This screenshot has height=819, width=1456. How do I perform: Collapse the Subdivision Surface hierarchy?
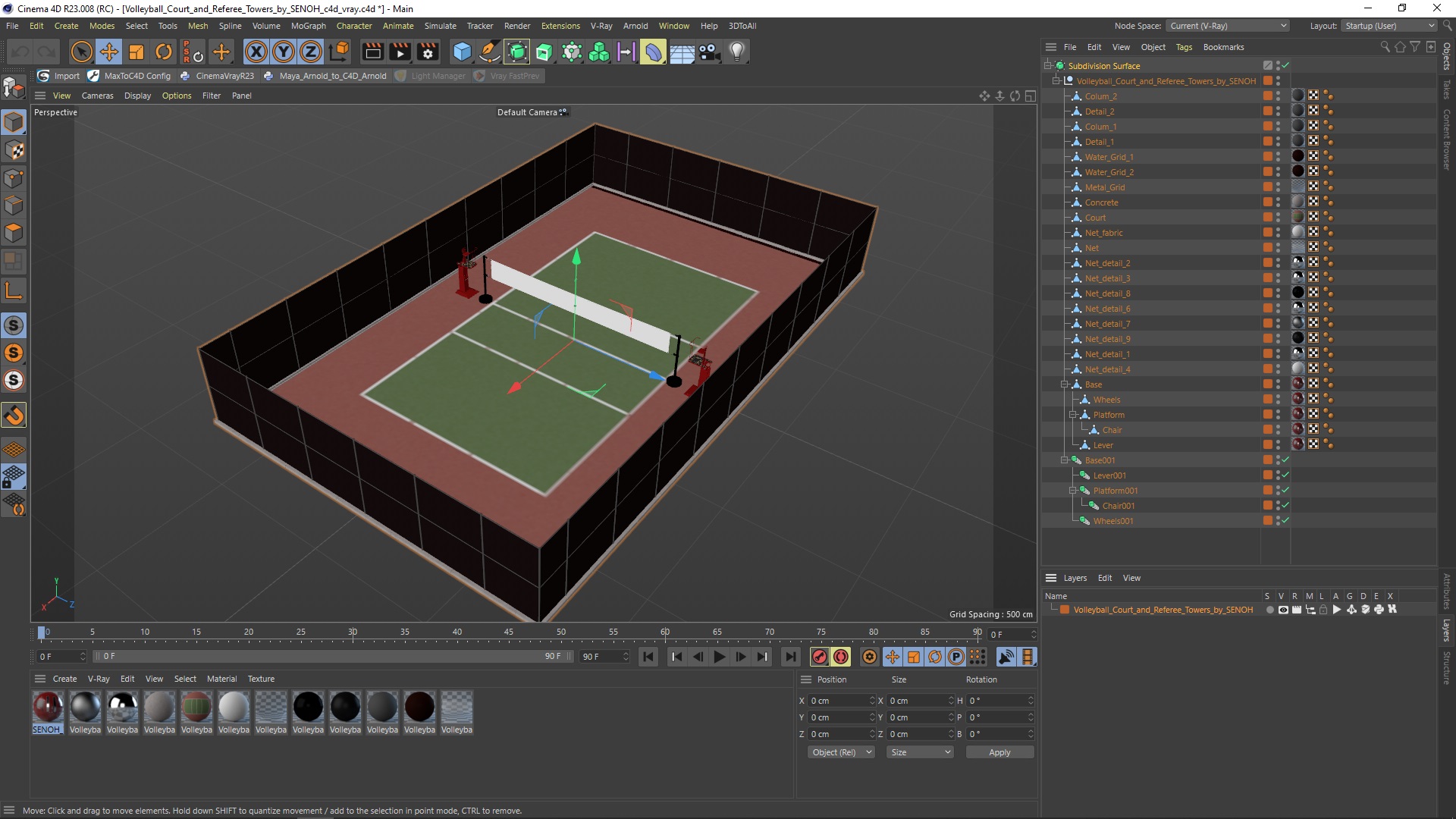coord(1048,66)
